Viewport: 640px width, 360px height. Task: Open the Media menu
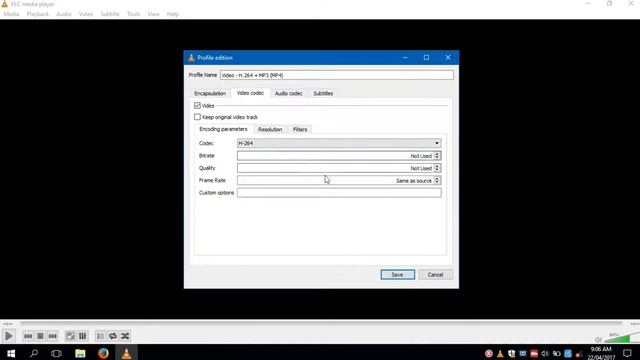coord(11,14)
